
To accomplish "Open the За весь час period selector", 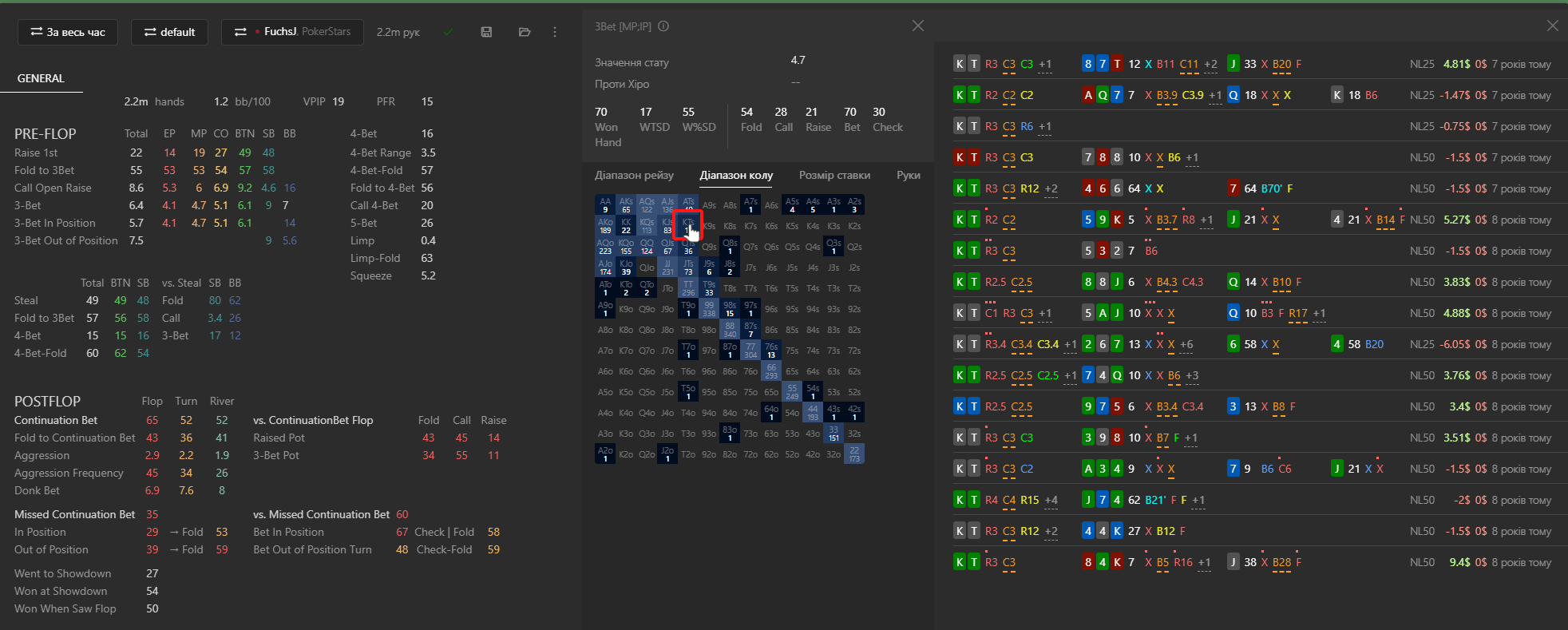I will [x=68, y=32].
